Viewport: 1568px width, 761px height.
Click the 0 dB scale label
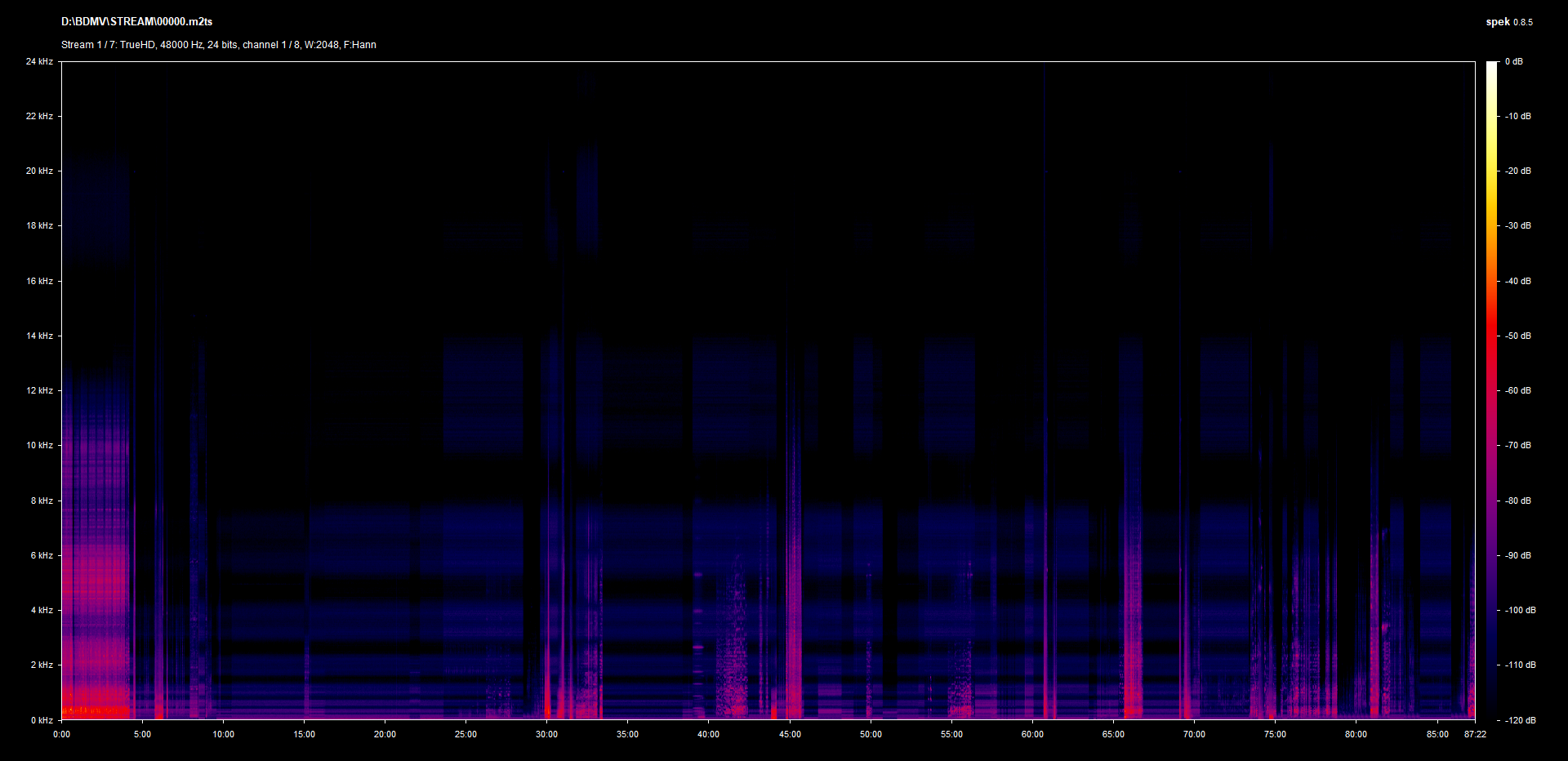(1514, 61)
